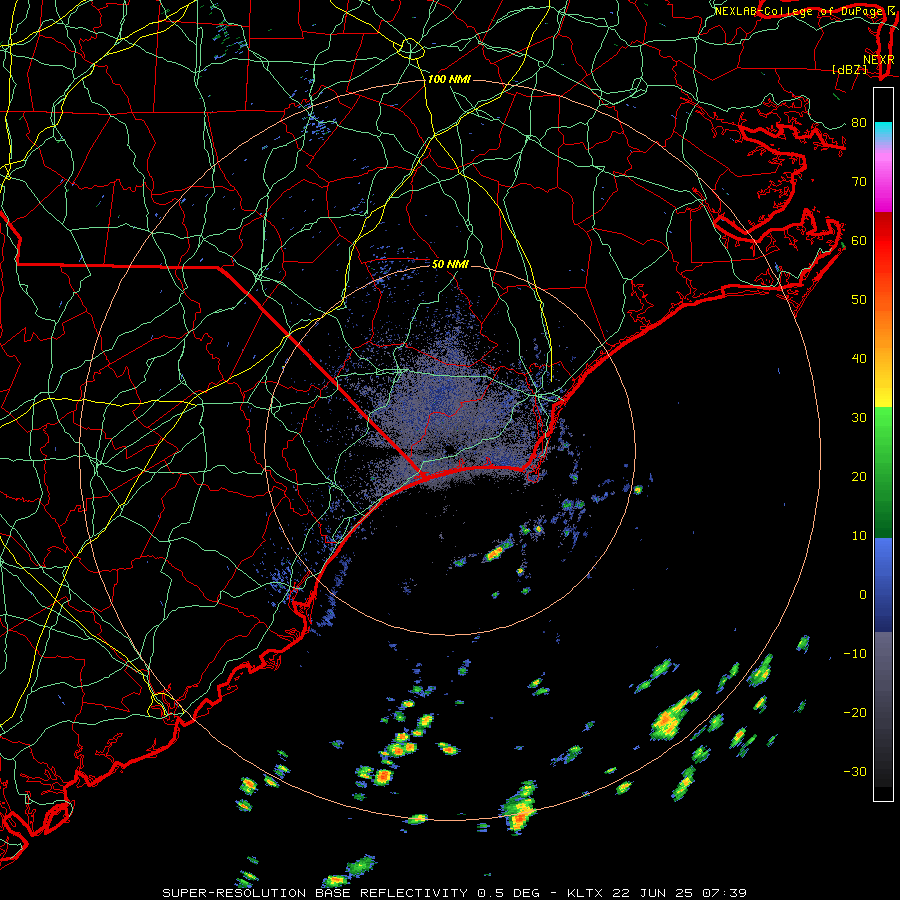
Task: Click the 30 value on dBZ scale
Action: pos(859,418)
